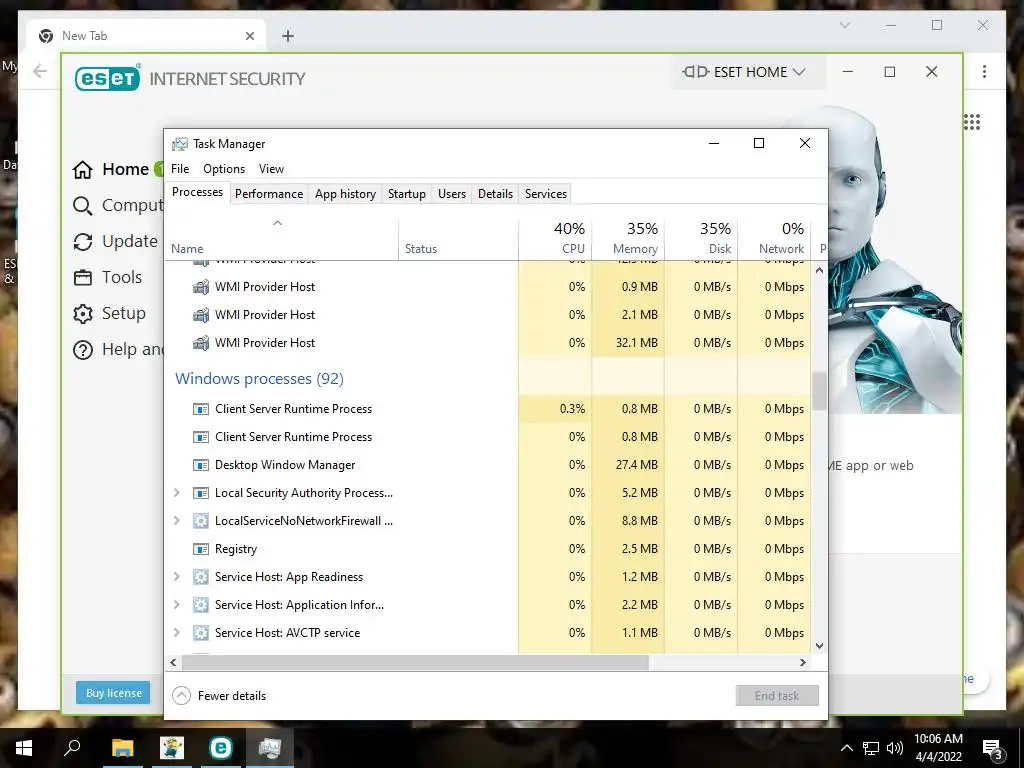This screenshot has width=1024, height=768.
Task: Expand Service Host: App Readiness group
Action: tap(176, 577)
